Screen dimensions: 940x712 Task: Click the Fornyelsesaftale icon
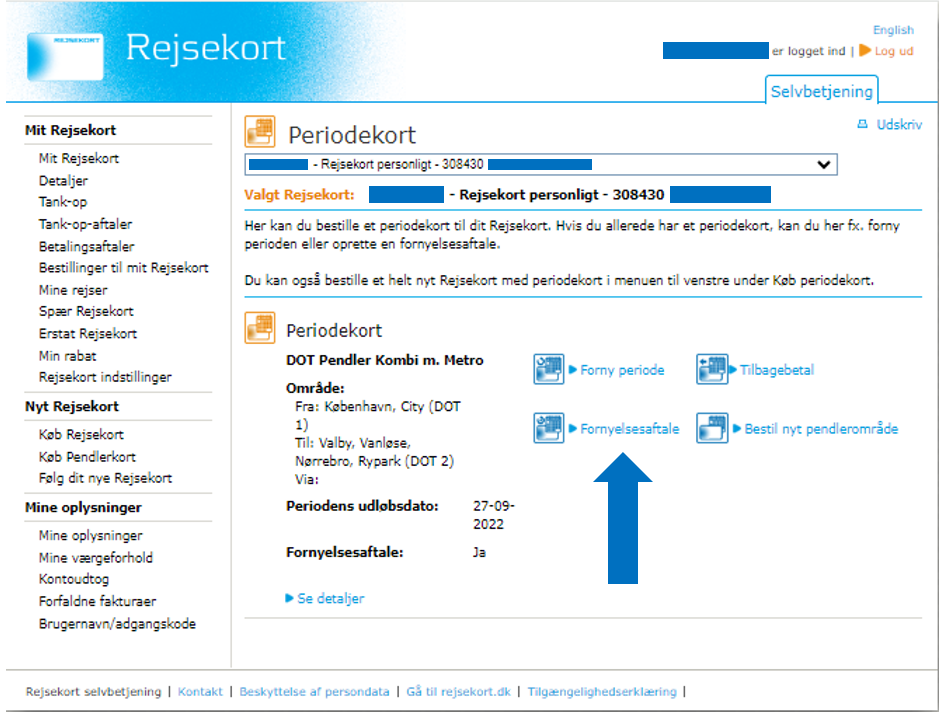(x=549, y=429)
